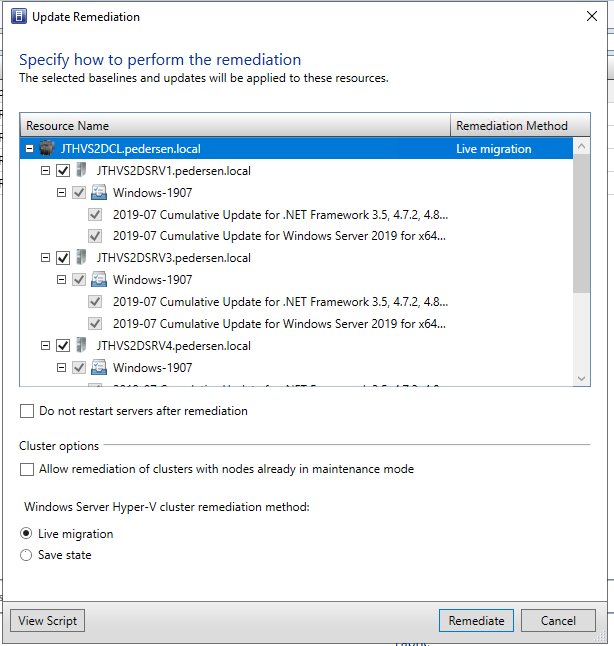
Task: Click the JTHVS2DSRV4 host server icon
Action: point(82,345)
